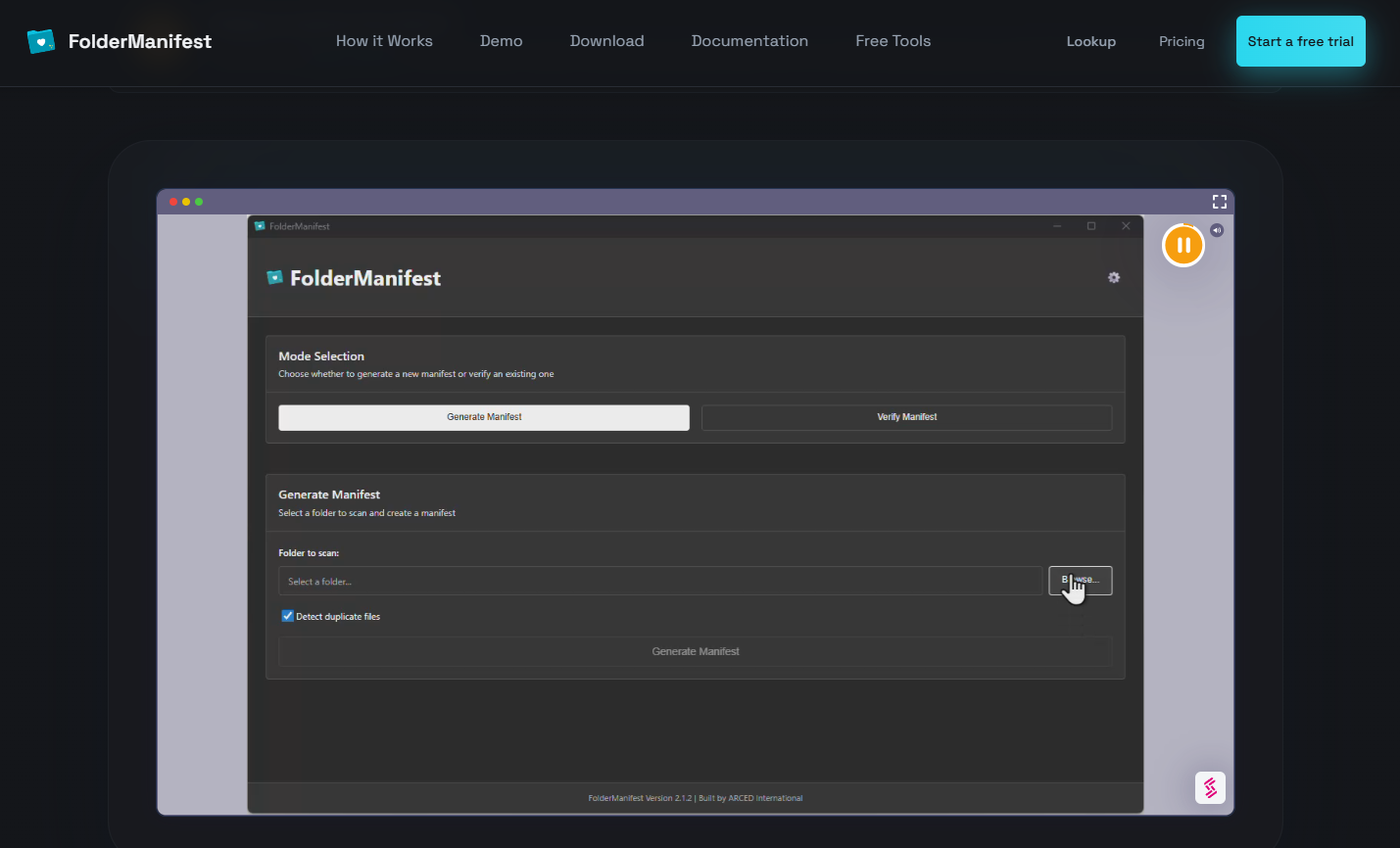This screenshot has width=1400, height=848.
Task: Click the FolderManifest logo in the website header
Action: [120, 41]
